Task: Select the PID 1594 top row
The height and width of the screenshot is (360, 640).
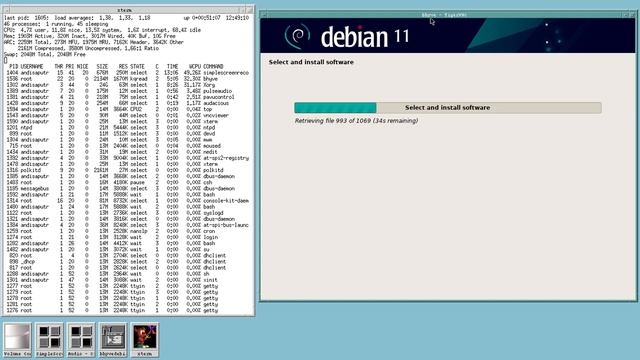Action: click(128, 109)
